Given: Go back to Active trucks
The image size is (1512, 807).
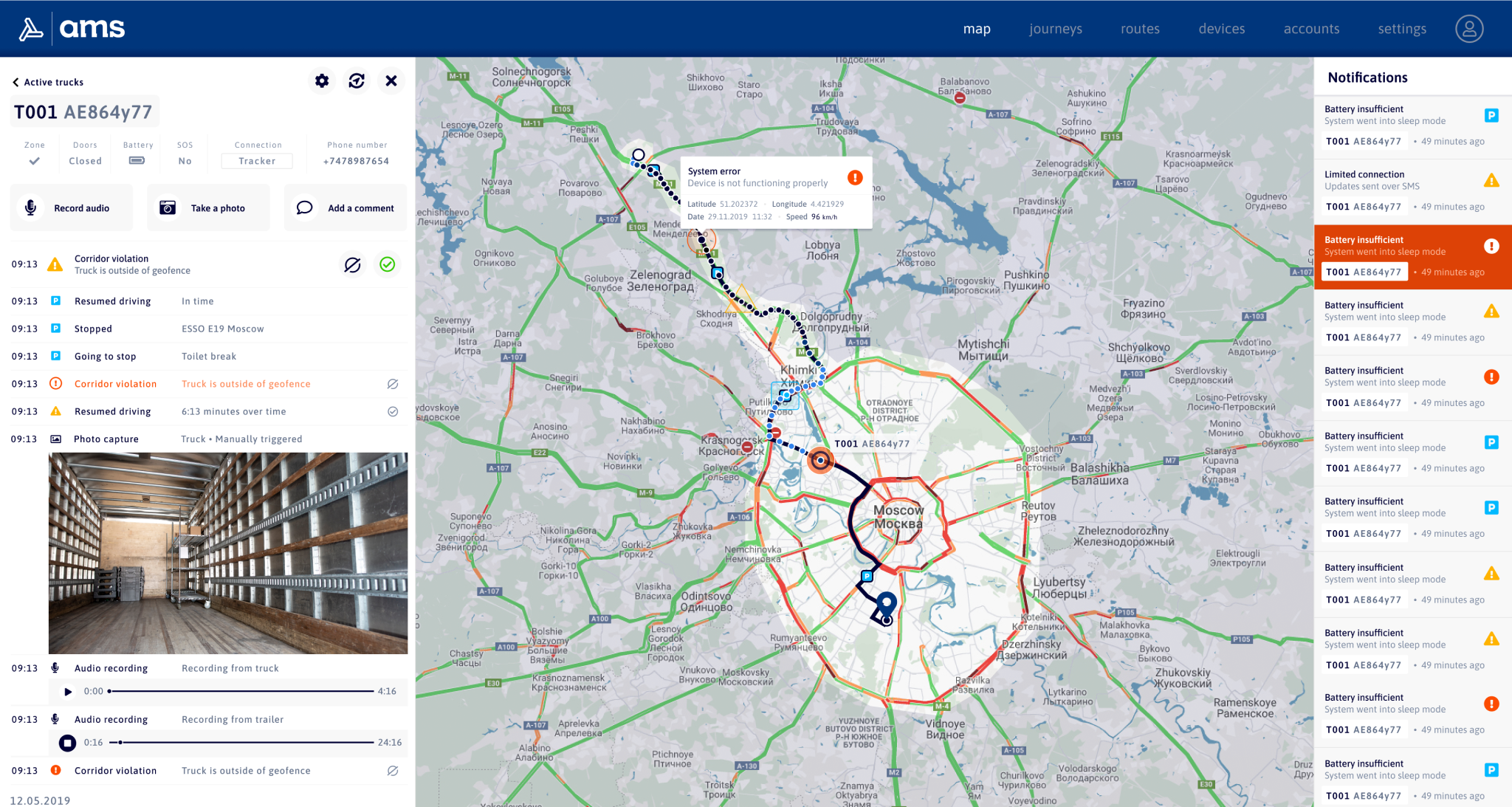Looking at the screenshot, I should coord(48,82).
